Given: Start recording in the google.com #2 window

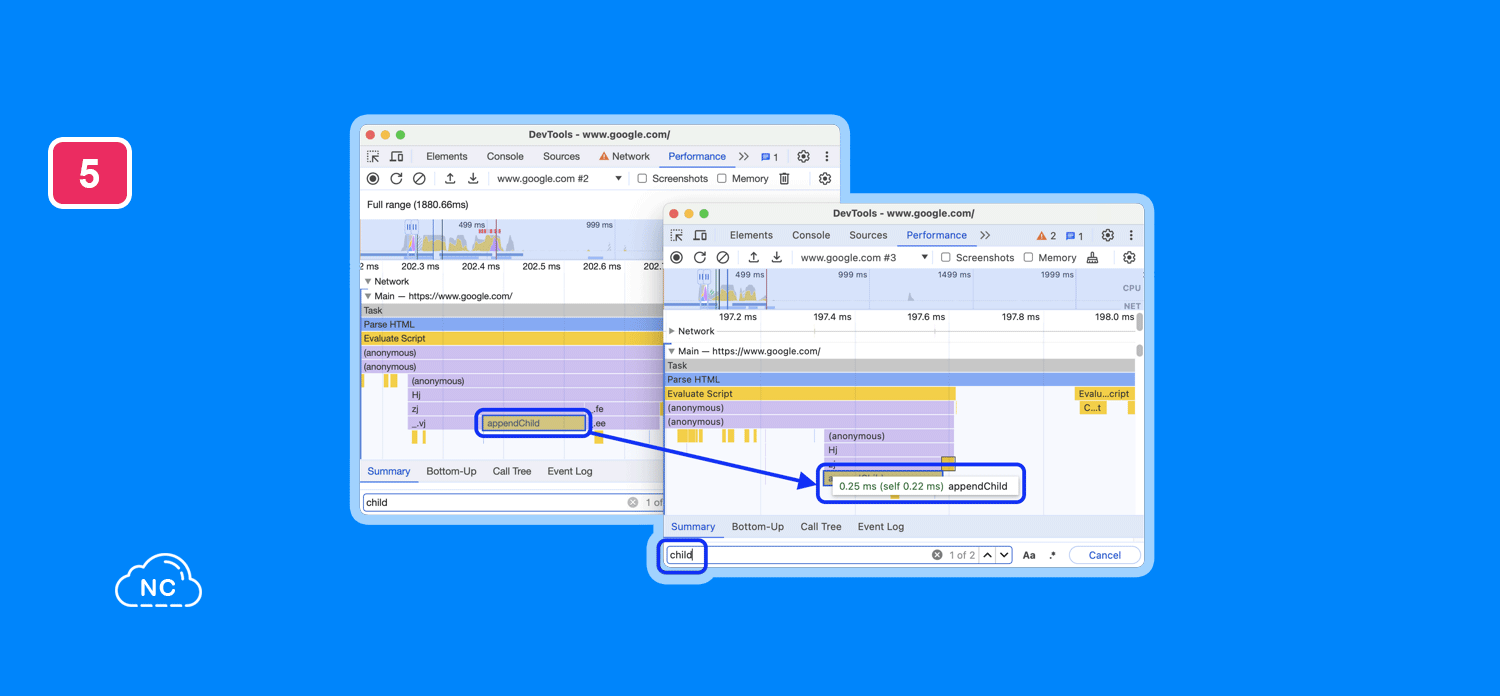Looking at the screenshot, I should tap(373, 179).
